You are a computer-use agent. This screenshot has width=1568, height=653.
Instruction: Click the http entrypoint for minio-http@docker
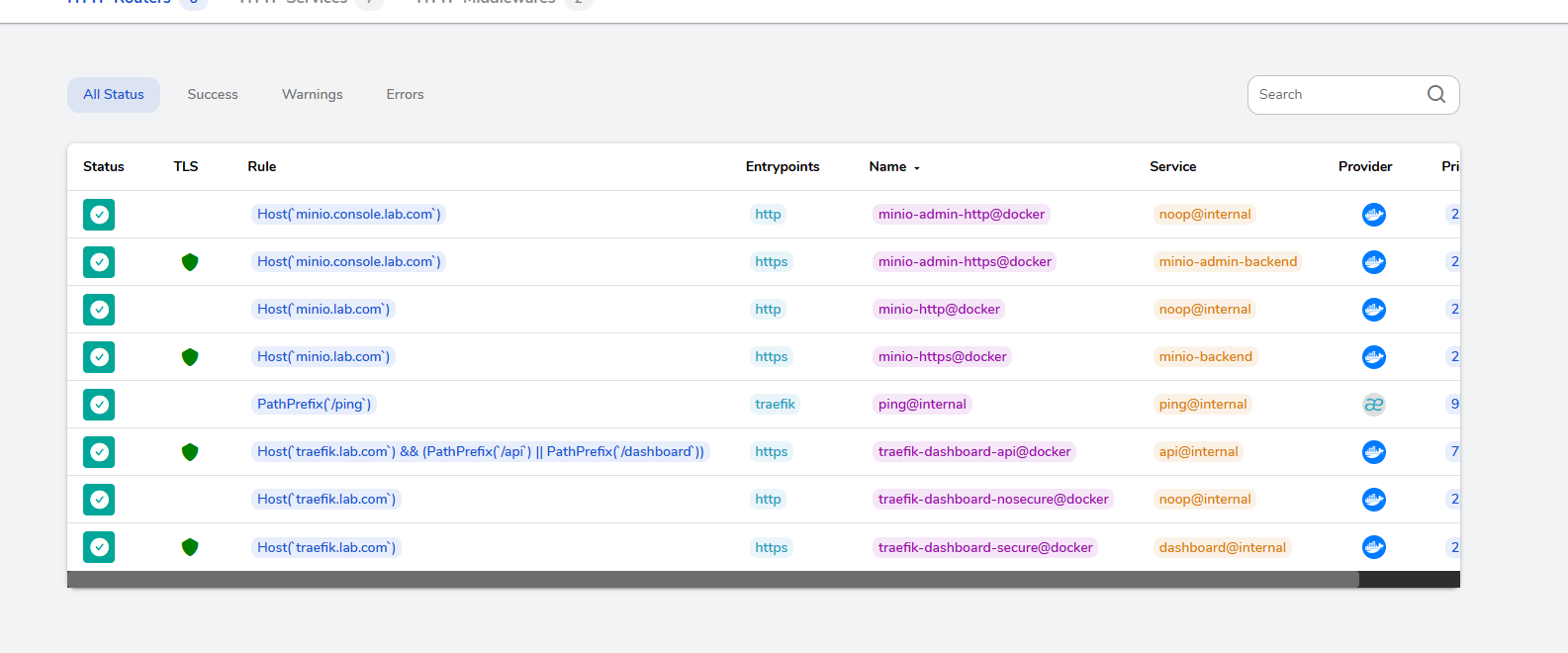(768, 310)
